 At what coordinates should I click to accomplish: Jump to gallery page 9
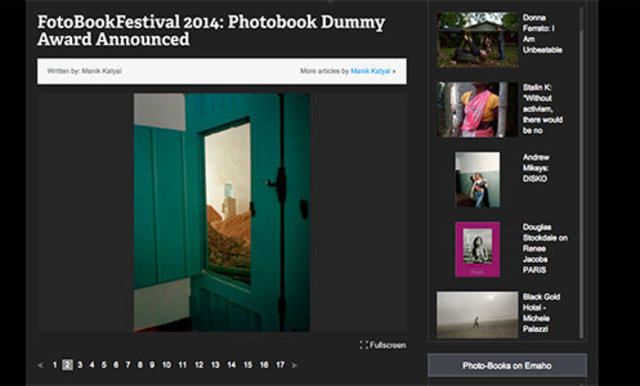(152, 365)
